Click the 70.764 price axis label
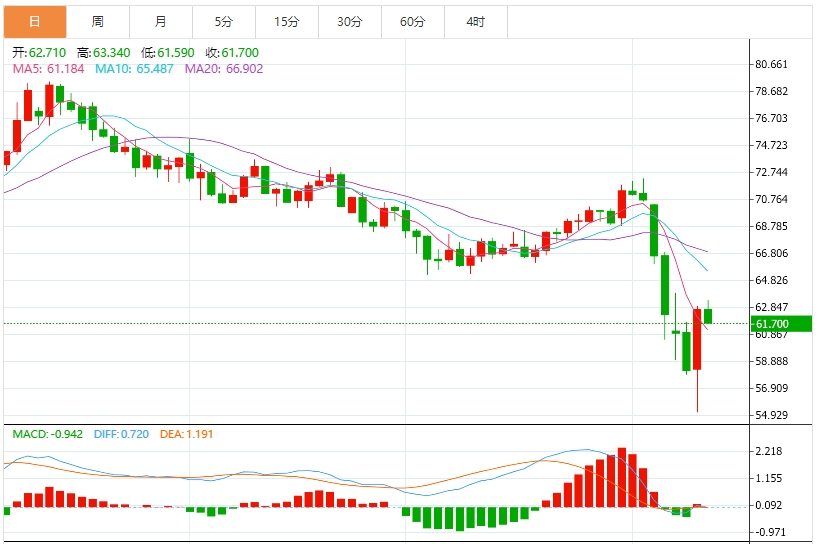The height and width of the screenshot is (544, 825). tap(771, 199)
